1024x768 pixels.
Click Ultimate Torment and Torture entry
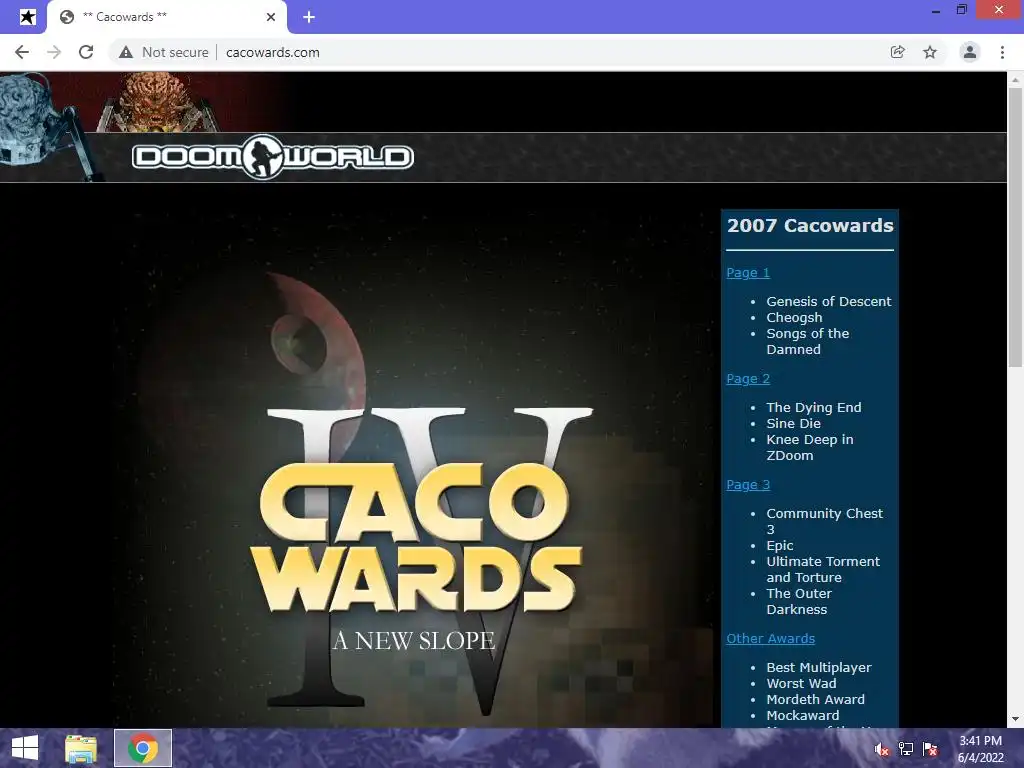pos(823,569)
